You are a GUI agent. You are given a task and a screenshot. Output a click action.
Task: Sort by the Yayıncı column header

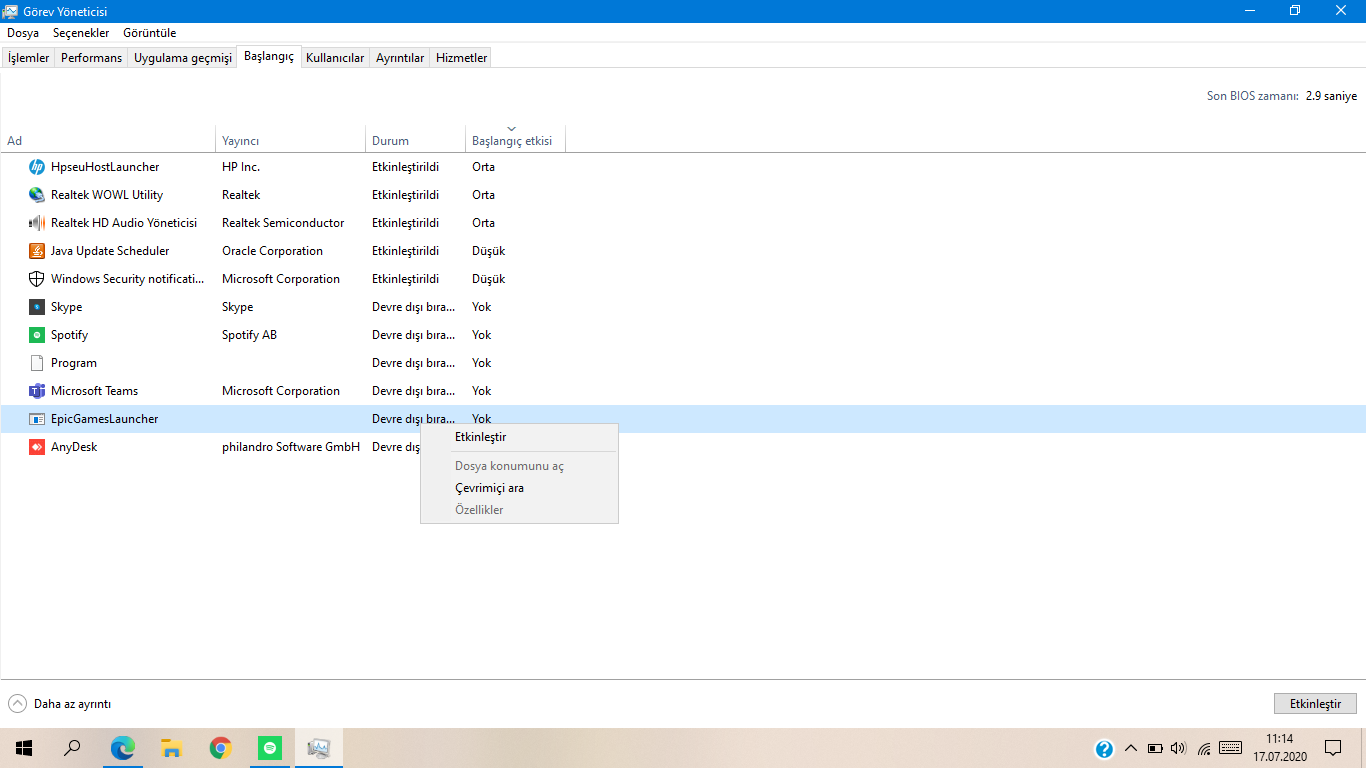coord(291,138)
